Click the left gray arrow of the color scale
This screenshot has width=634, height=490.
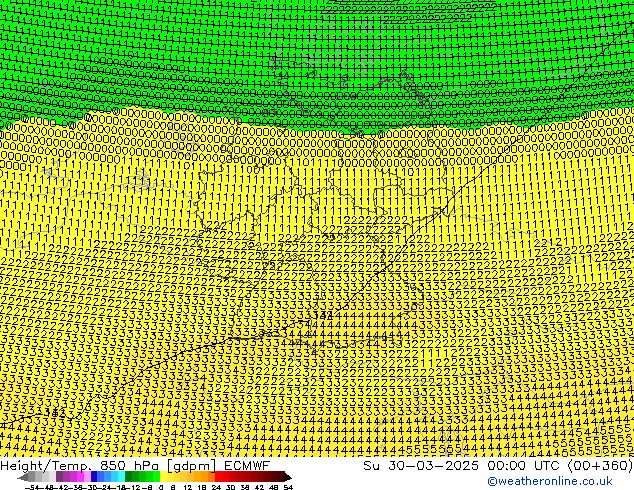tap(23, 477)
